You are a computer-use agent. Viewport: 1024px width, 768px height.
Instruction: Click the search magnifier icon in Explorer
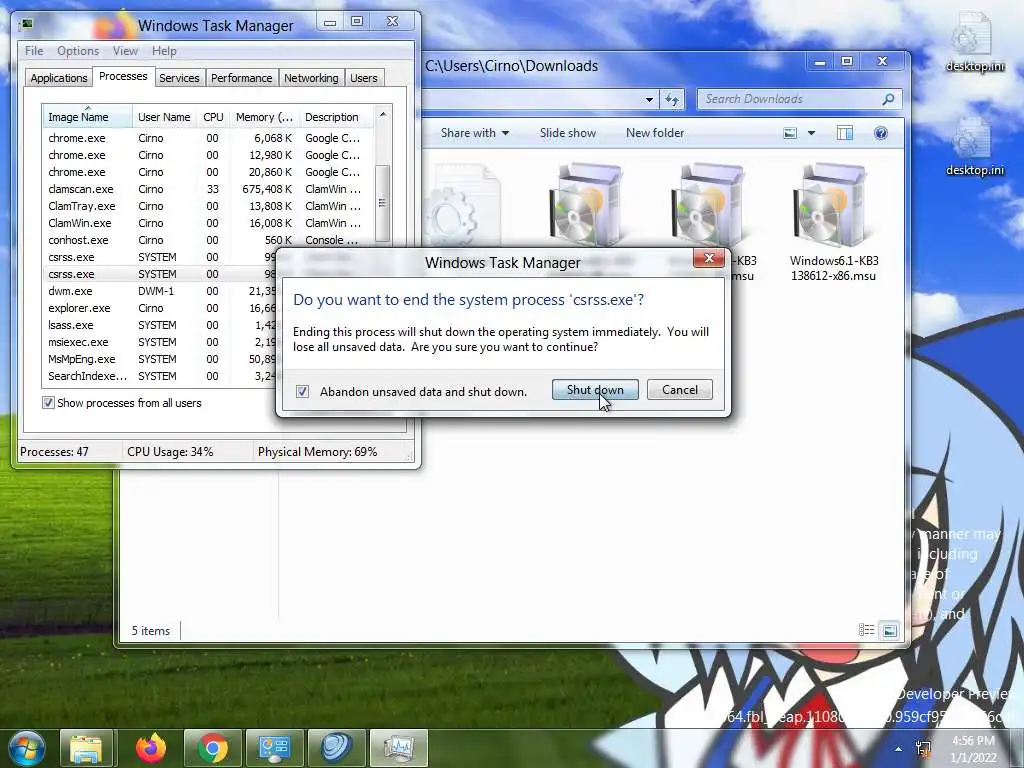[x=888, y=99]
